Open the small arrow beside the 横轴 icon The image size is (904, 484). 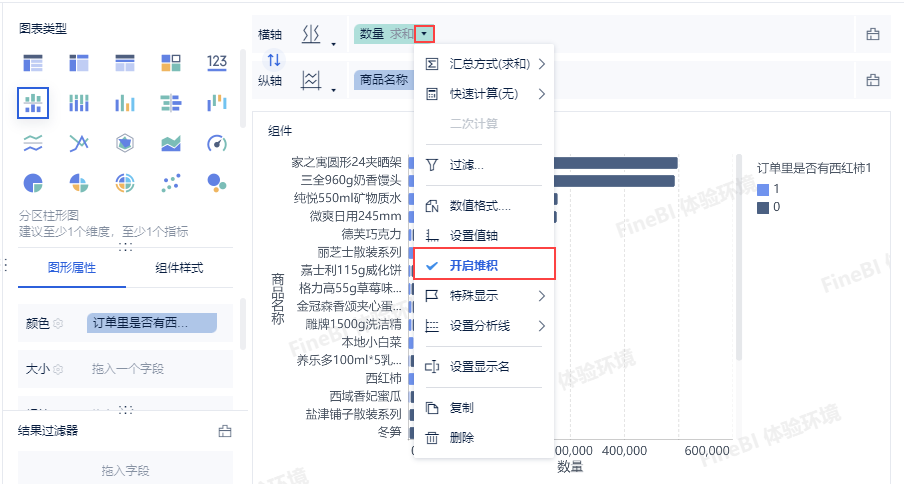point(333,44)
